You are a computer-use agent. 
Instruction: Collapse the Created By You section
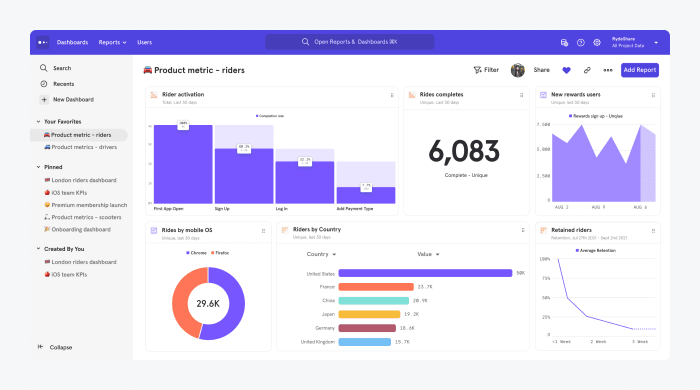coord(38,249)
